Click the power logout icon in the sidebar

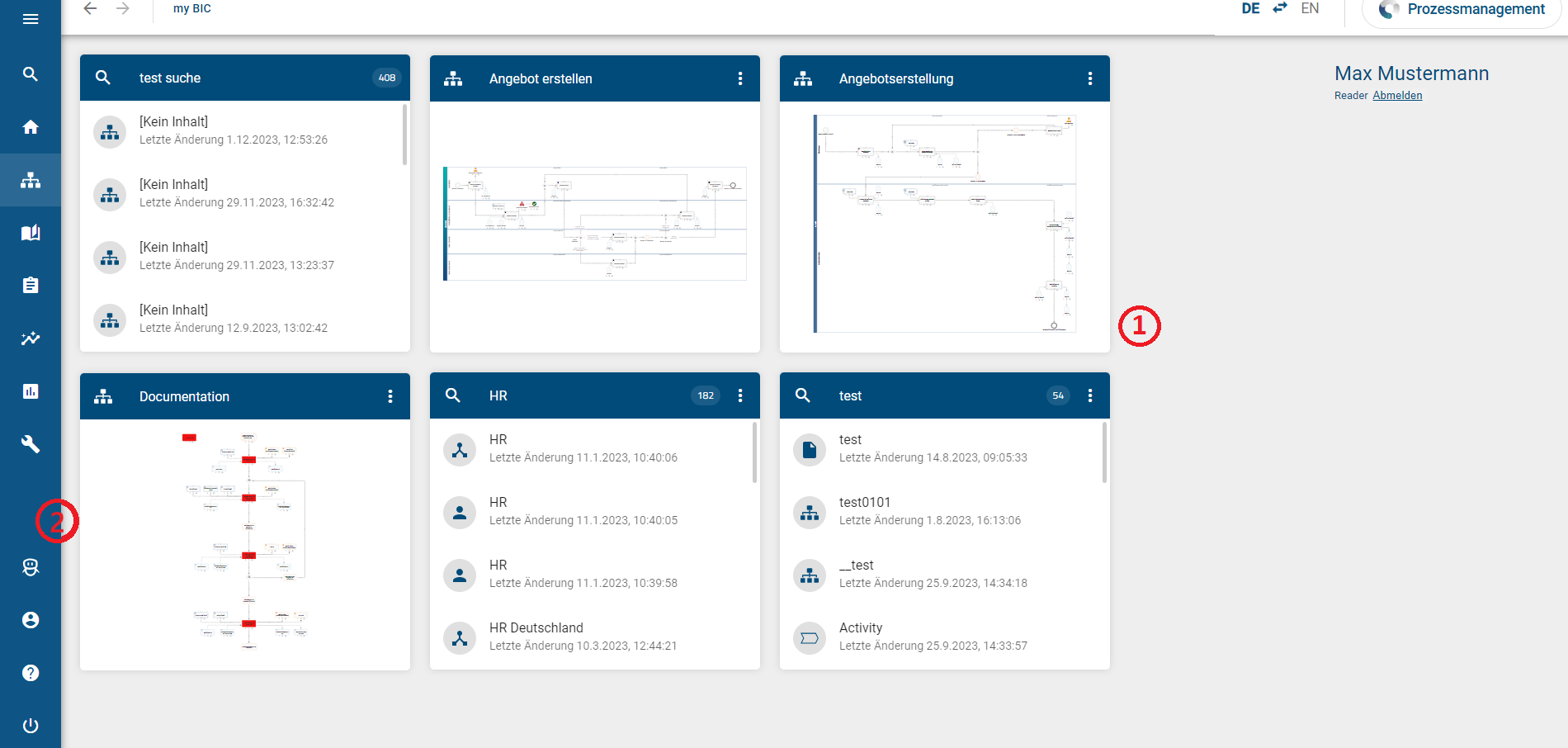tap(31, 726)
